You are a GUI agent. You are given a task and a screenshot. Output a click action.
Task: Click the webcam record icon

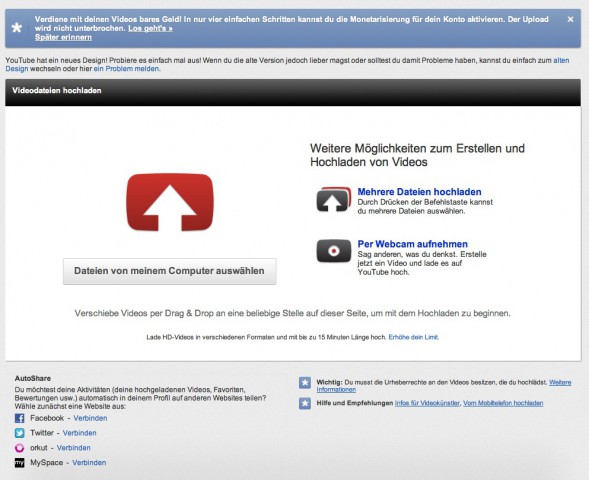point(334,251)
